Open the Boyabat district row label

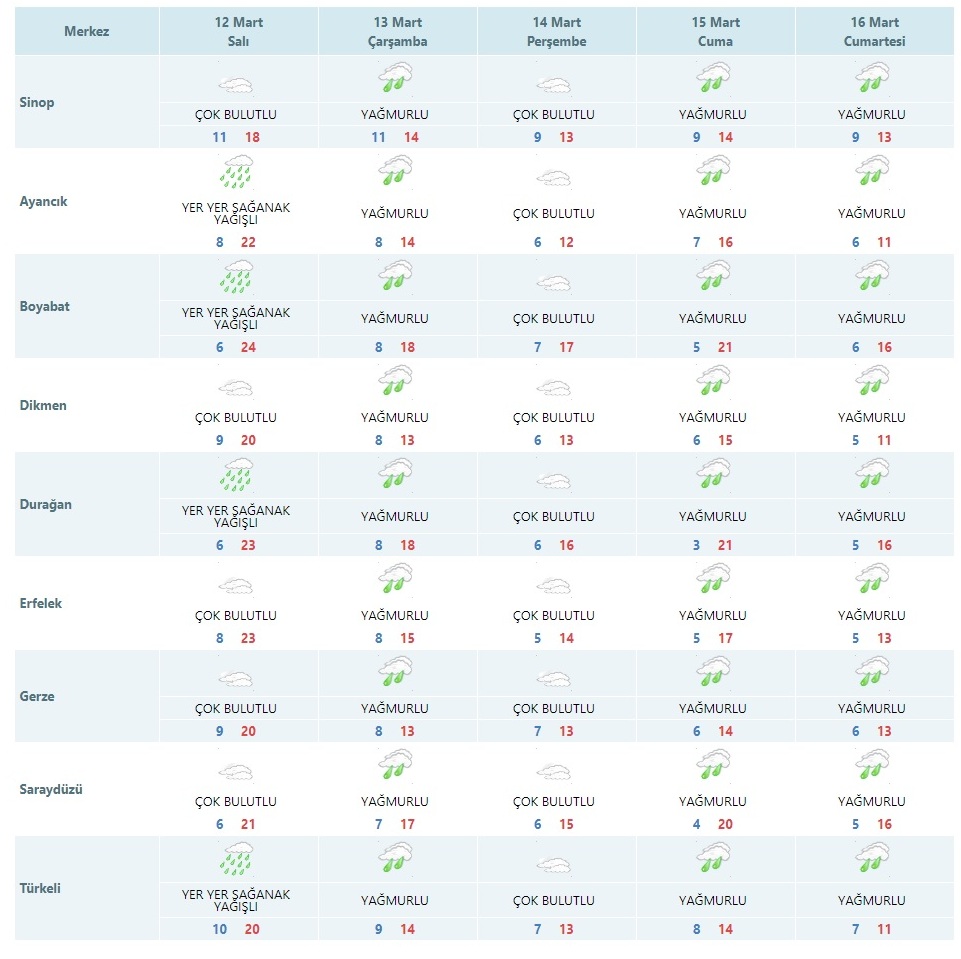point(45,306)
